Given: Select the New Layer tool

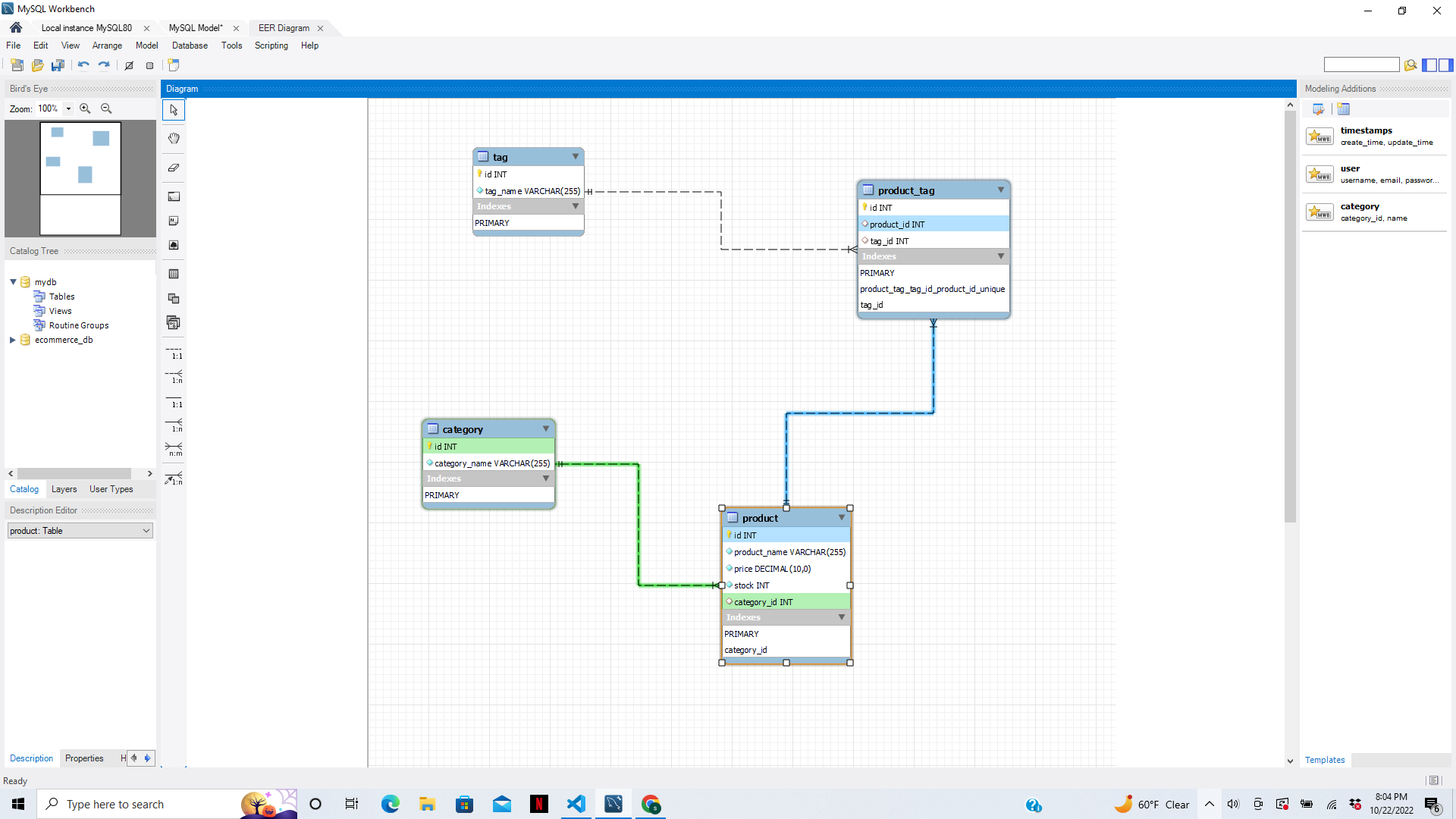Looking at the screenshot, I should [x=174, y=196].
